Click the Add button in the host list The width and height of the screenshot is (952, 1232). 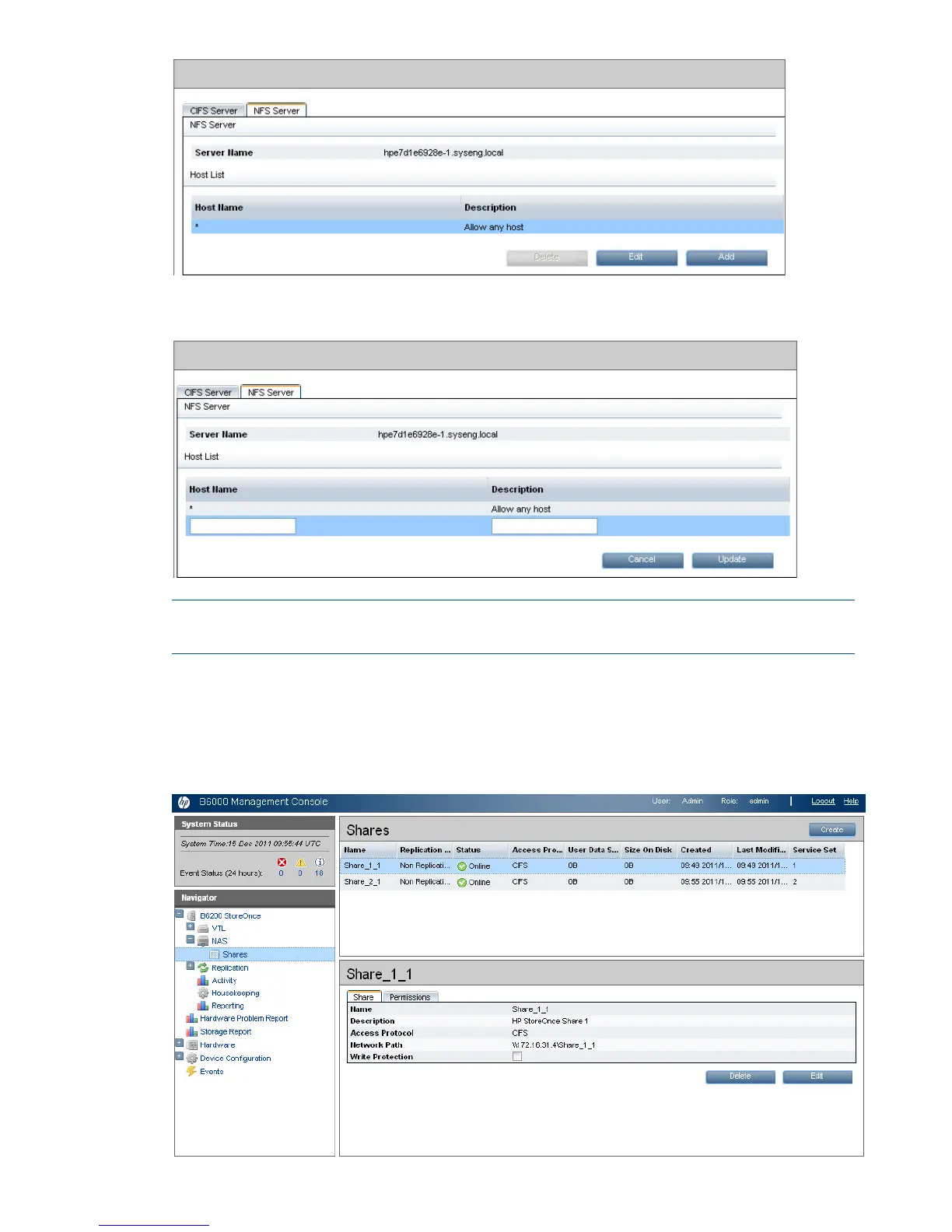726,257
